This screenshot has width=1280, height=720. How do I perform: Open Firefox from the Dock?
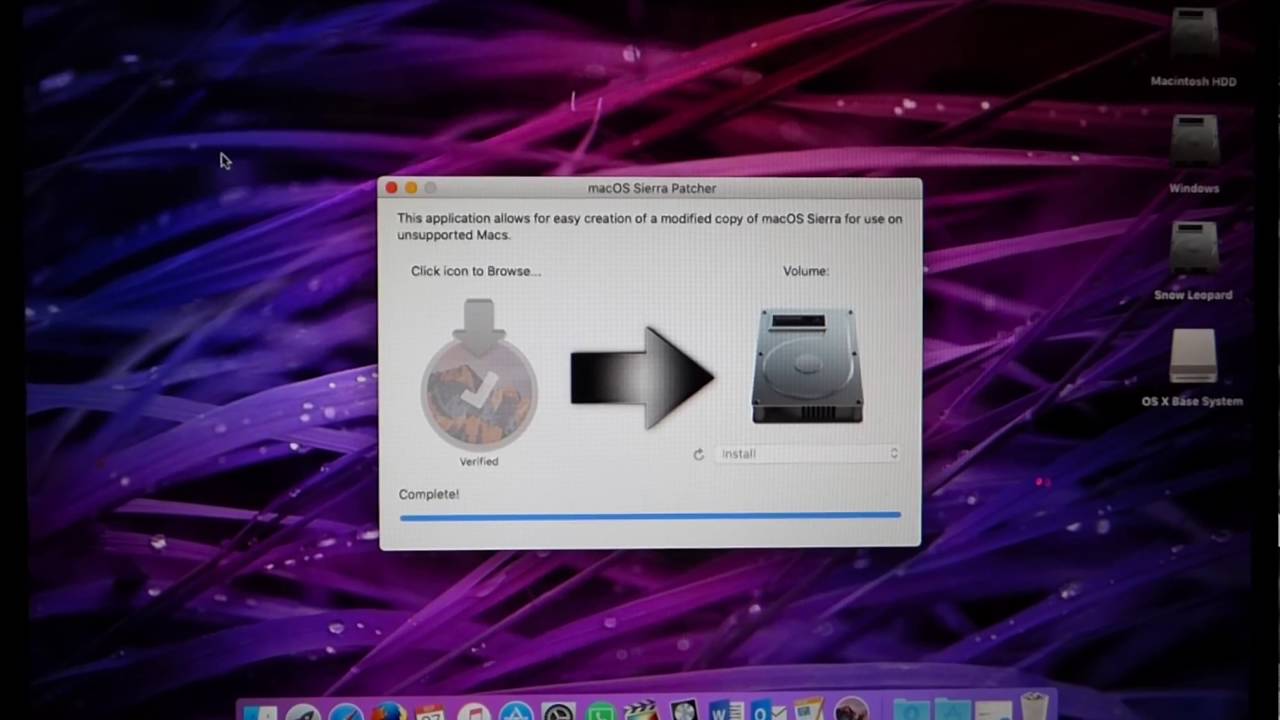[x=389, y=711]
